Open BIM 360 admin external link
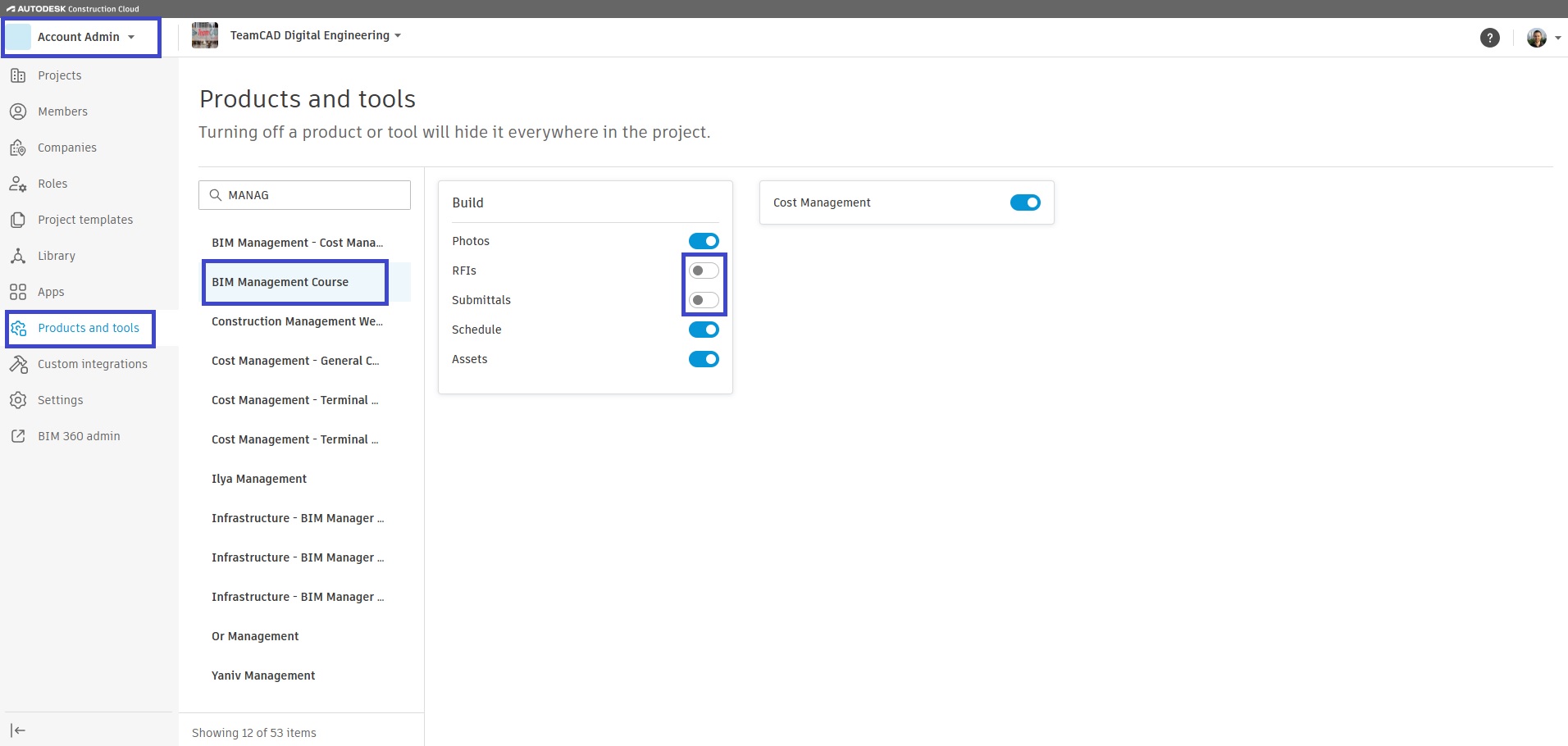The image size is (1568, 746). [x=79, y=436]
